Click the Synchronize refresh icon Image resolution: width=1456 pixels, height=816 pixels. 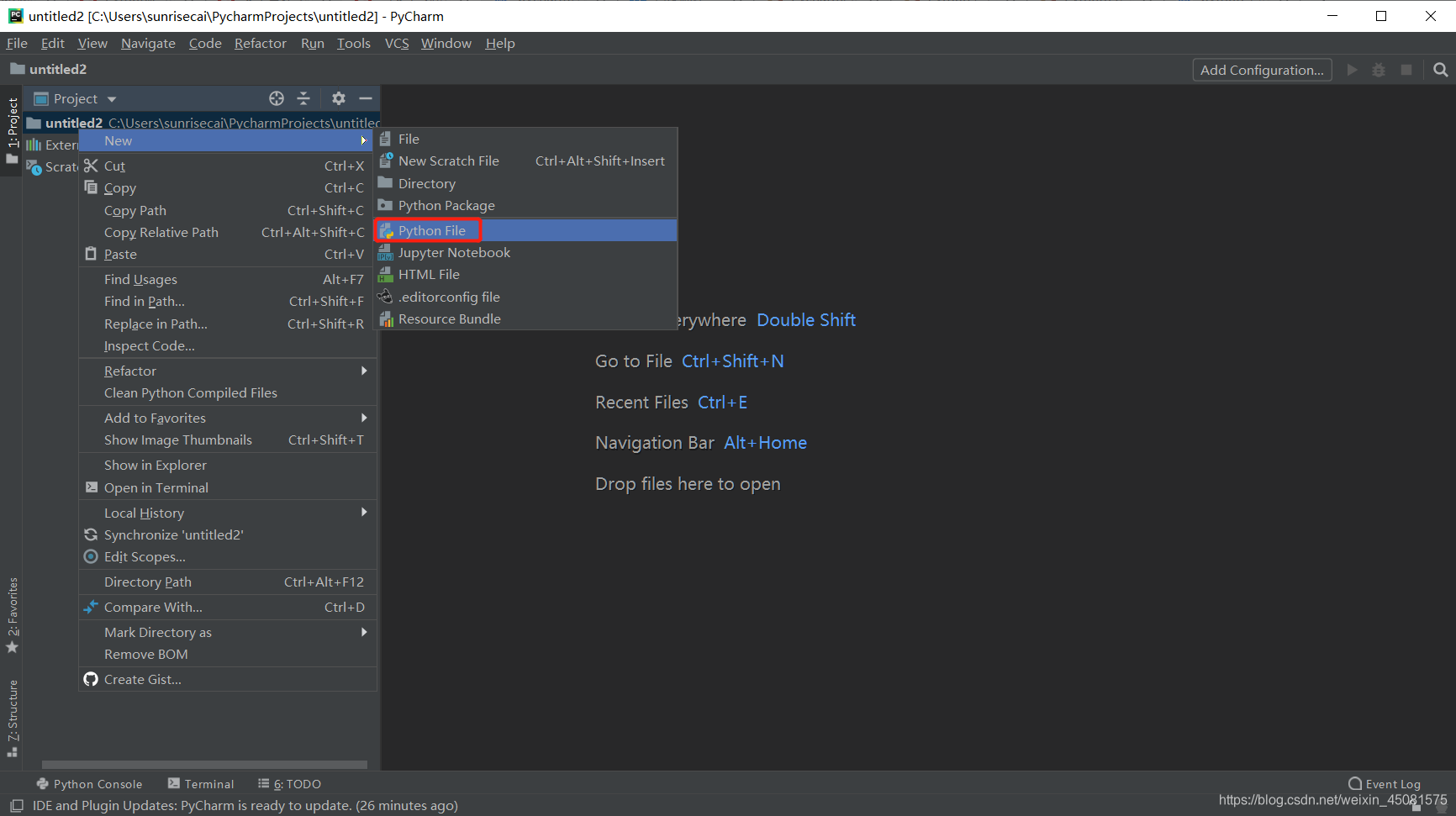coord(91,534)
